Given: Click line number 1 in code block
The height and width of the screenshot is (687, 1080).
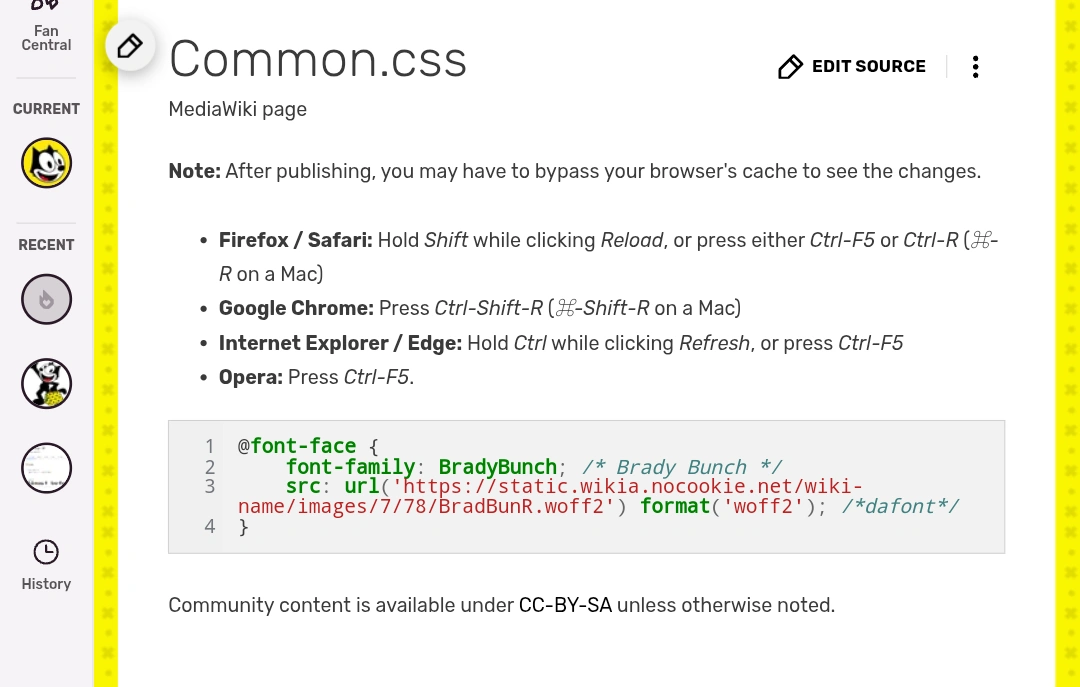Looking at the screenshot, I should click(210, 446).
